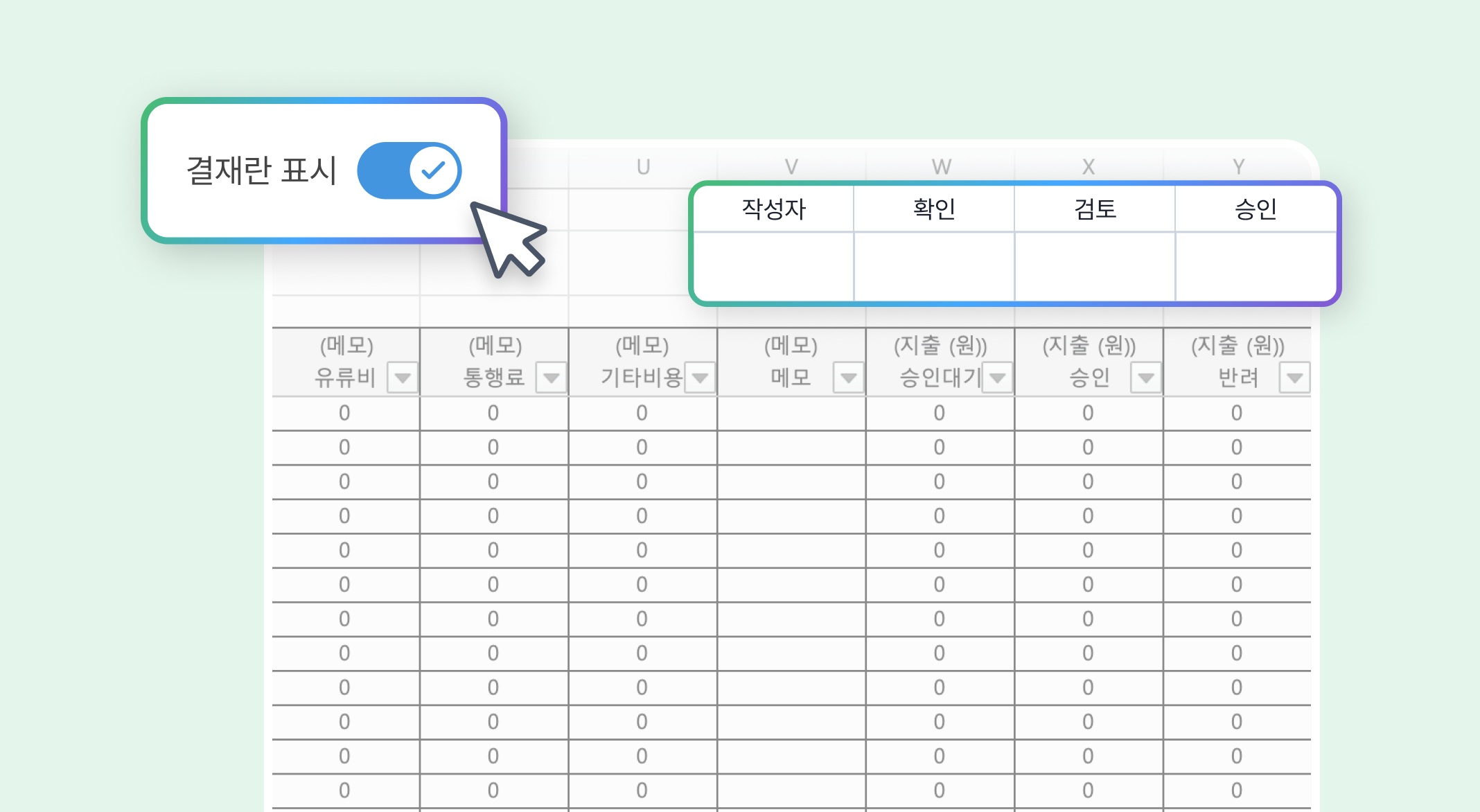Select the (메모) 통행료 header cell

pyautogui.click(x=494, y=362)
